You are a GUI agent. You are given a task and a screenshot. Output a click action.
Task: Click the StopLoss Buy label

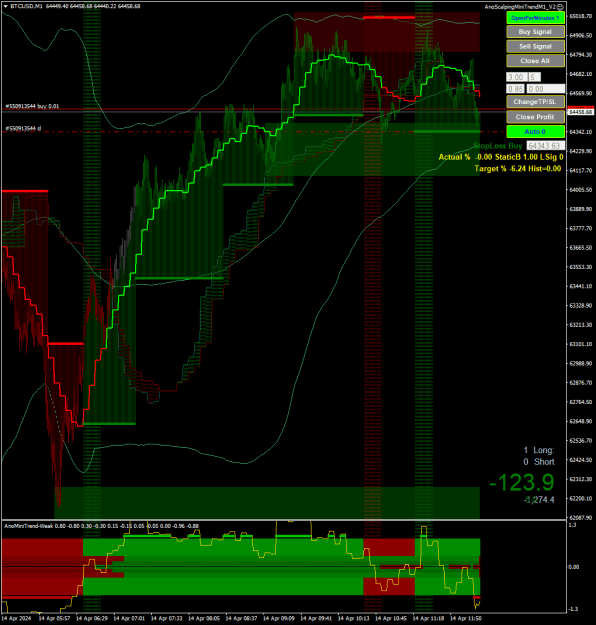[498, 146]
